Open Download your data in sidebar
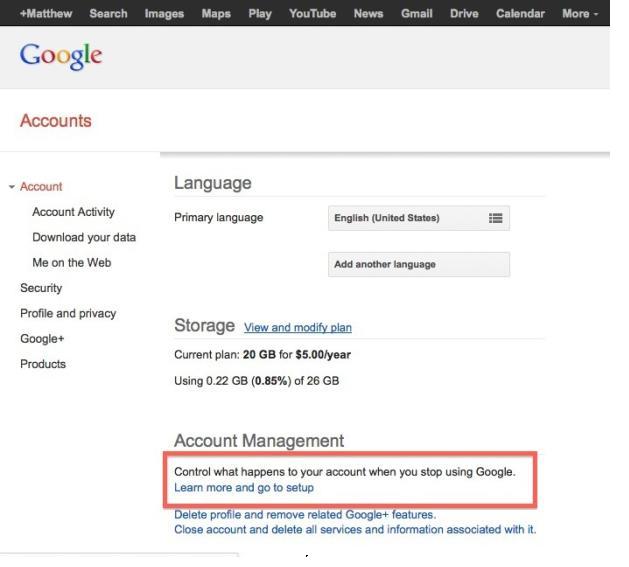 tap(84, 237)
